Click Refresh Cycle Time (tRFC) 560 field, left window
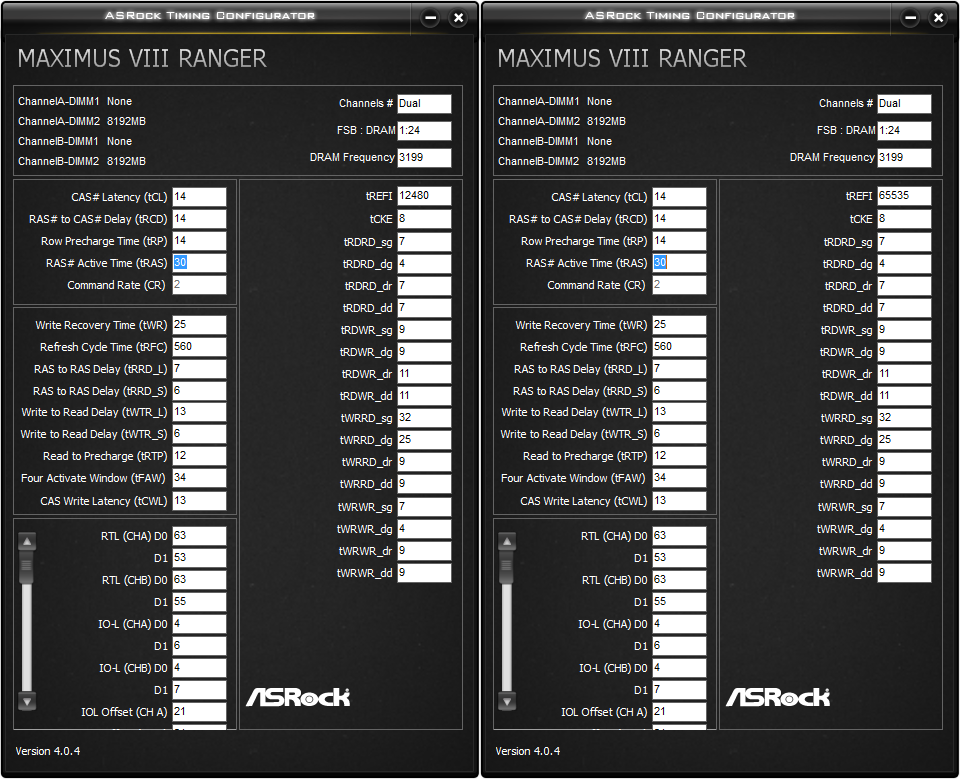The width and height of the screenshot is (960, 780). point(199,347)
